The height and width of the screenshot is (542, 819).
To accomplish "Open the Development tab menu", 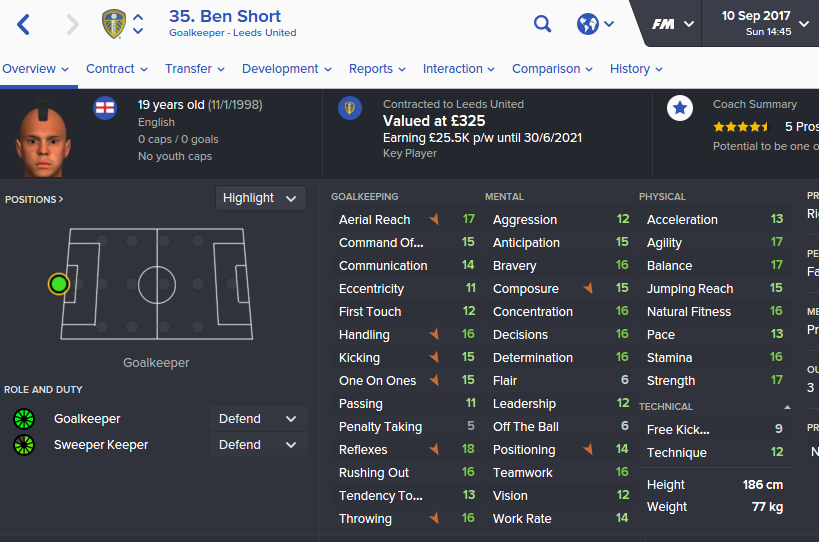I will 287,69.
